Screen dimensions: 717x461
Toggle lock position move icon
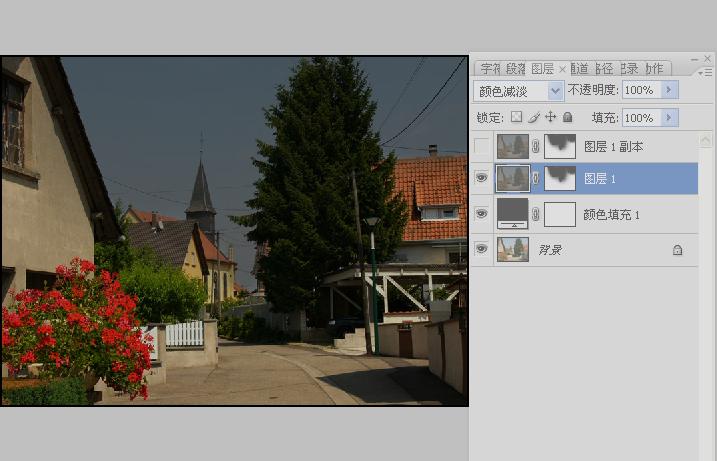click(x=551, y=117)
